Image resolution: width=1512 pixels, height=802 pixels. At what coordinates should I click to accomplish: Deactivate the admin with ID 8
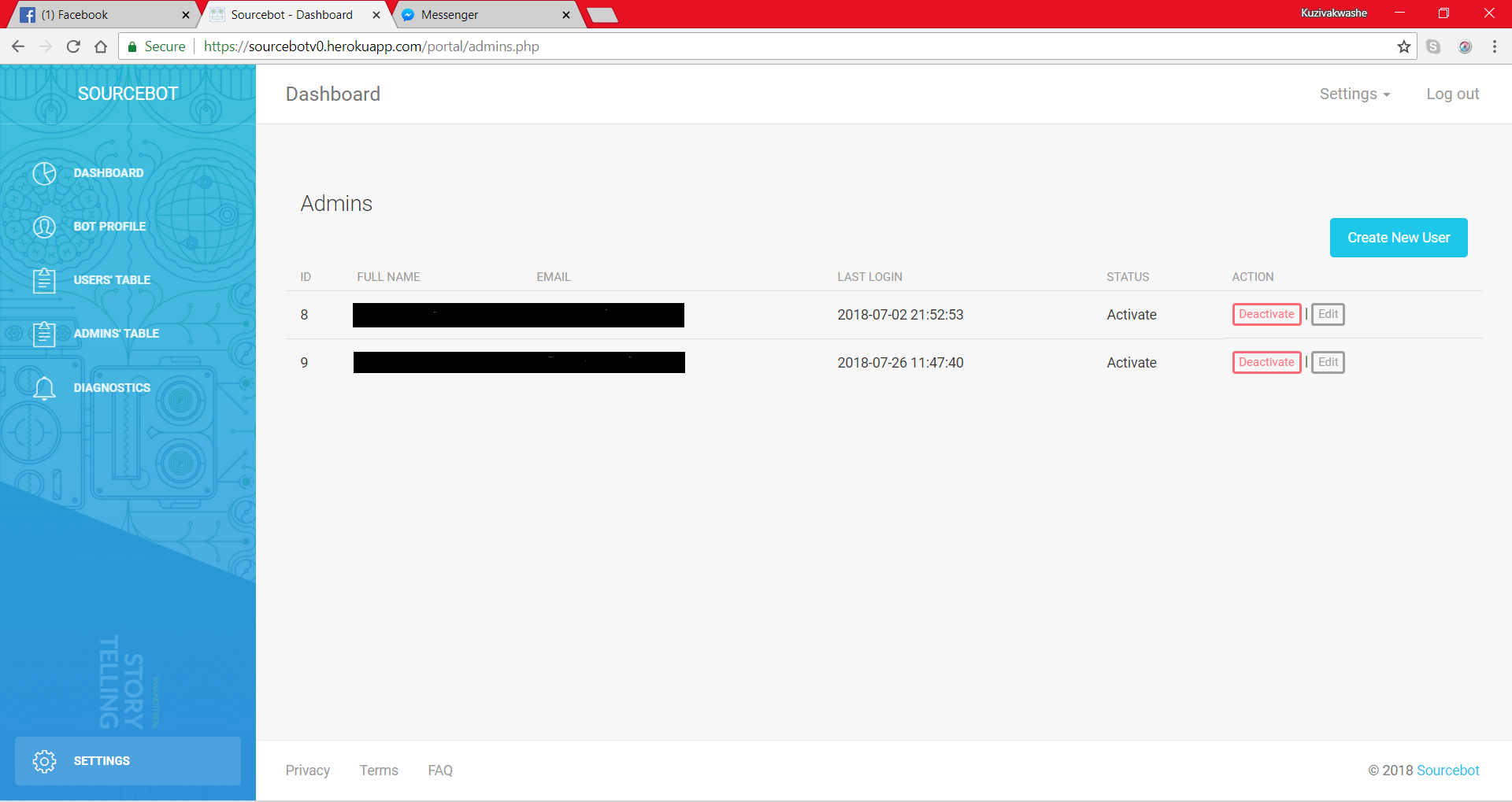pyautogui.click(x=1266, y=314)
